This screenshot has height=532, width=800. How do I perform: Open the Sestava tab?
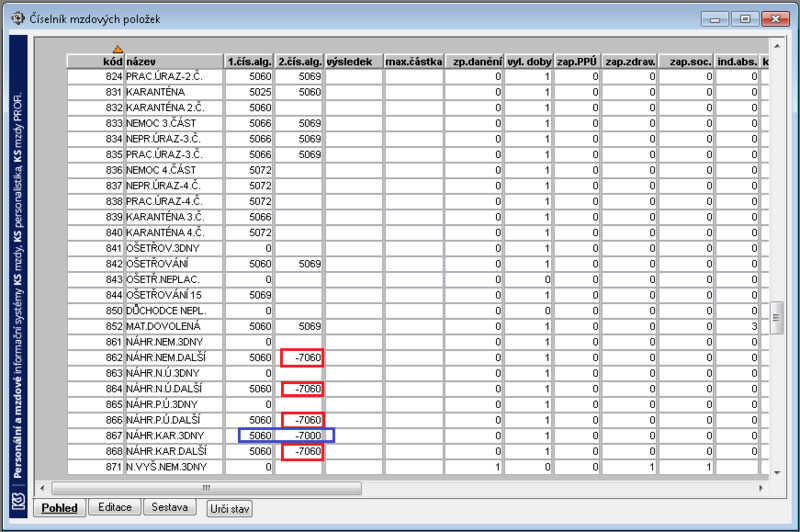[169, 507]
